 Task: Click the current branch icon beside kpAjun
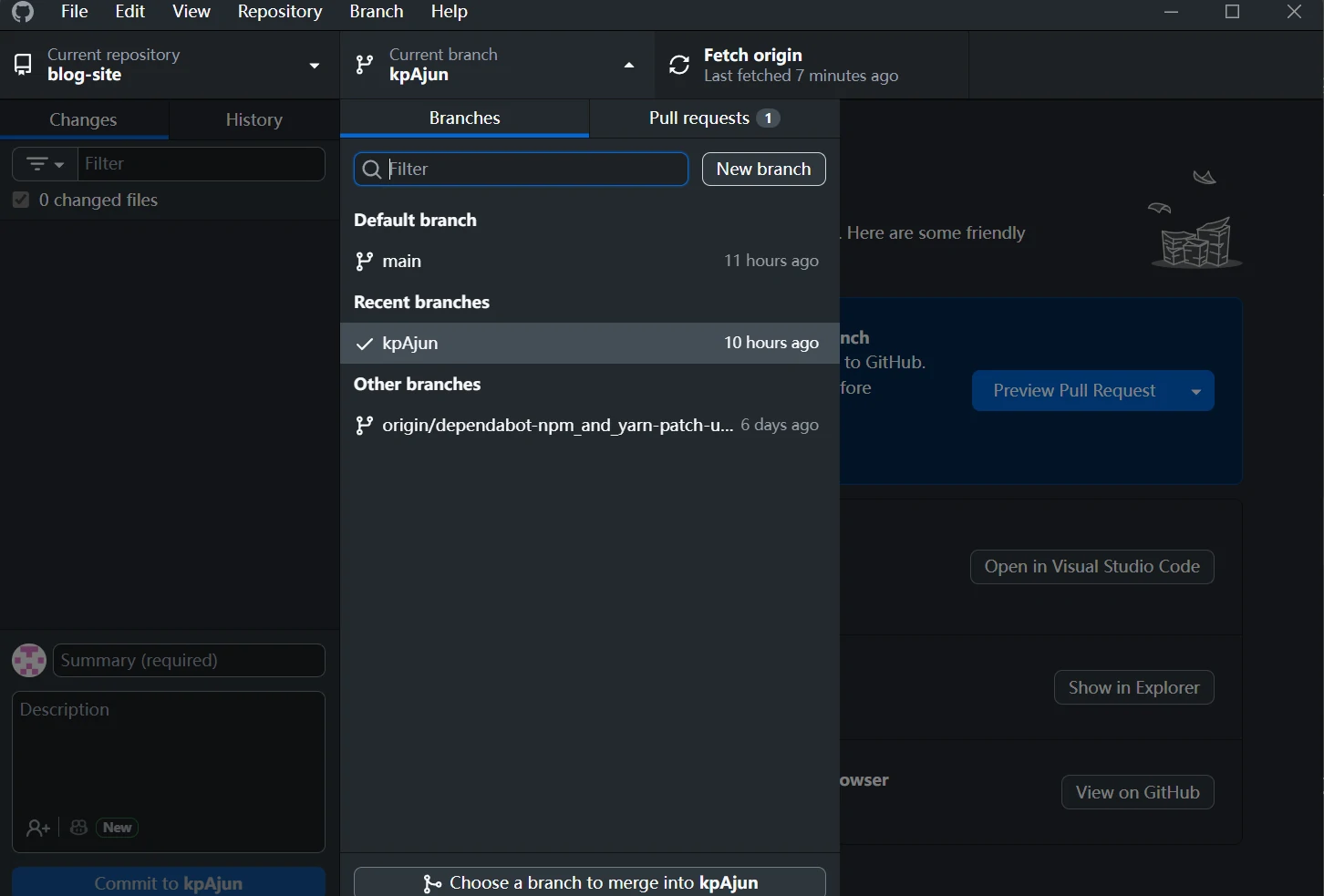click(364, 65)
